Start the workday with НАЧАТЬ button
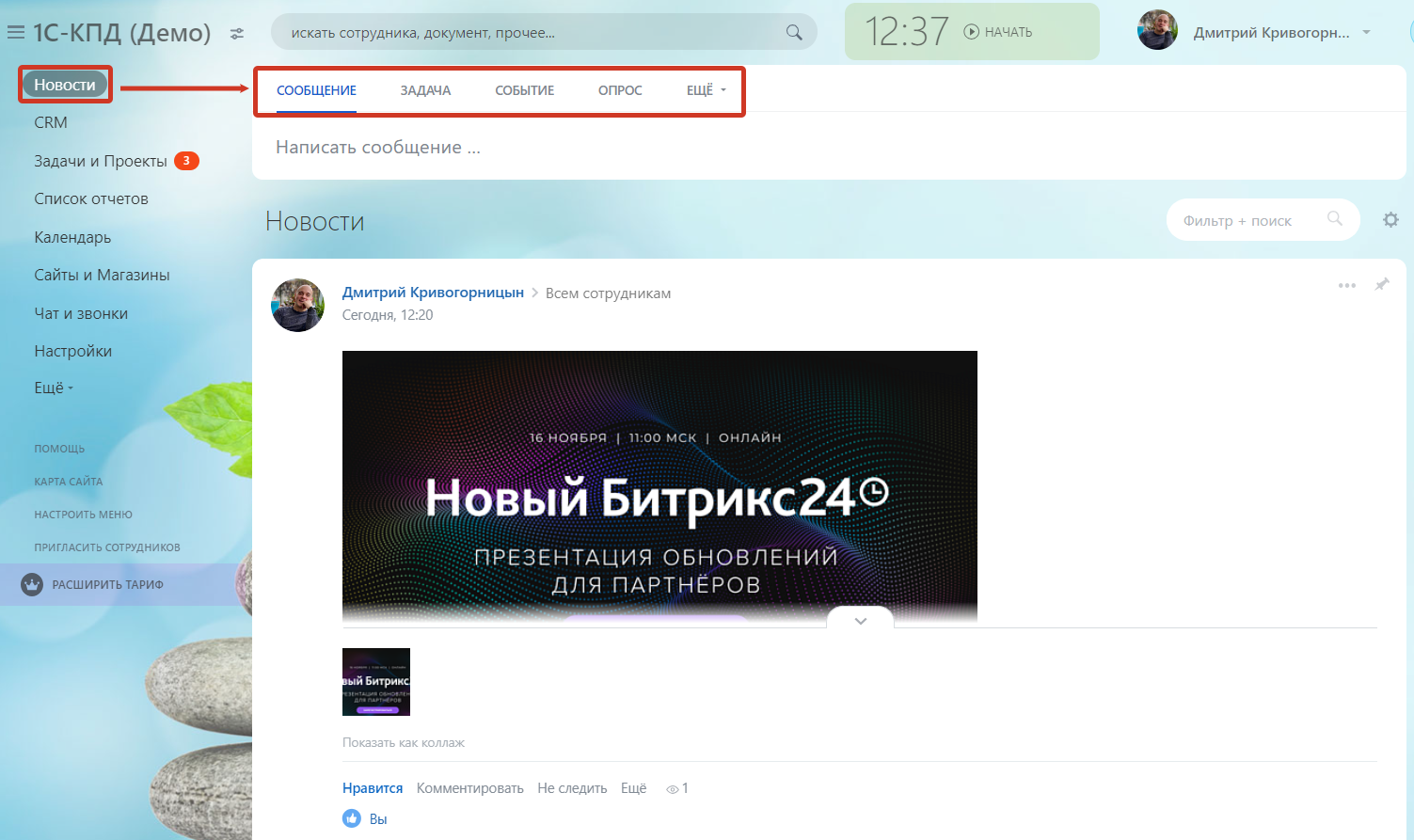 click(998, 32)
